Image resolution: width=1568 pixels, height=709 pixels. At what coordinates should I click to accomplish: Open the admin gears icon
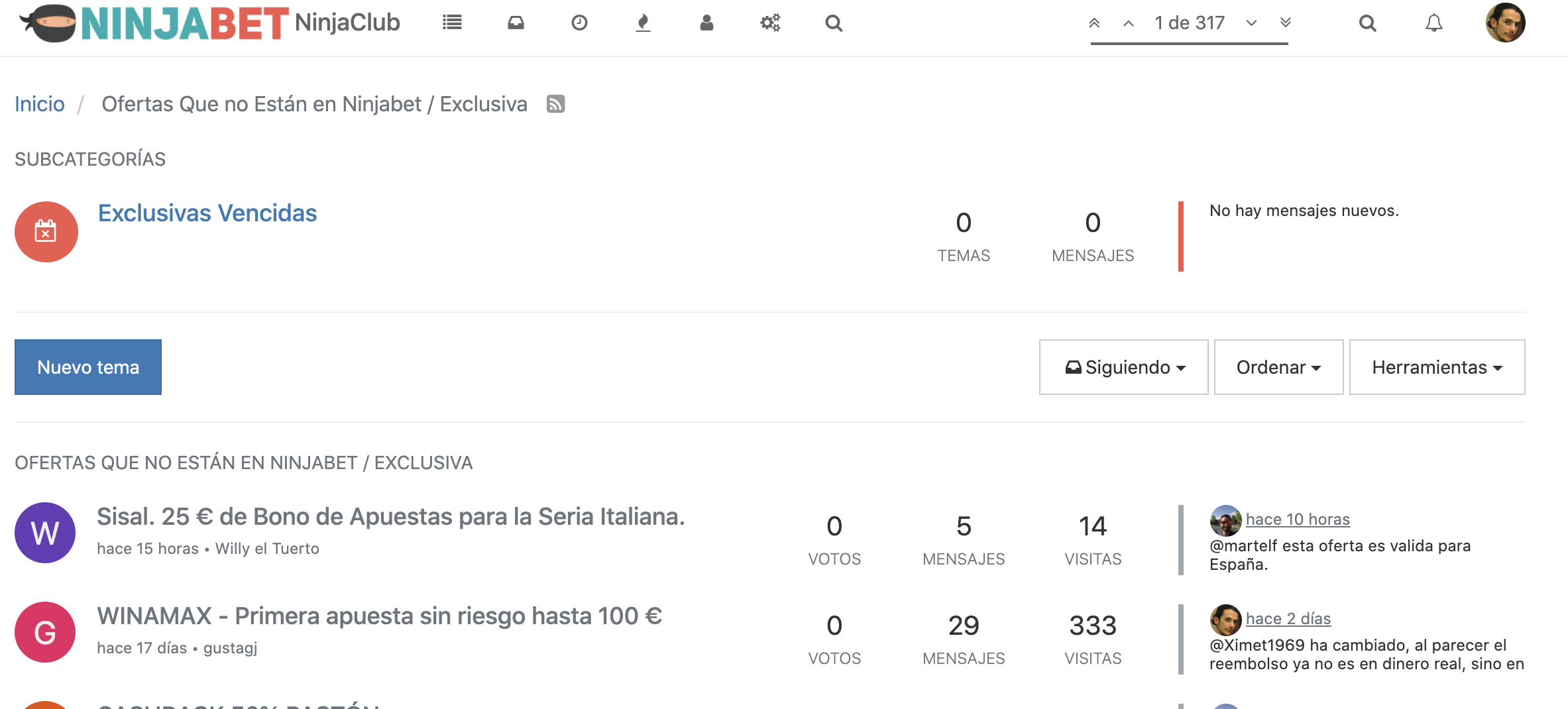pos(770,23)
